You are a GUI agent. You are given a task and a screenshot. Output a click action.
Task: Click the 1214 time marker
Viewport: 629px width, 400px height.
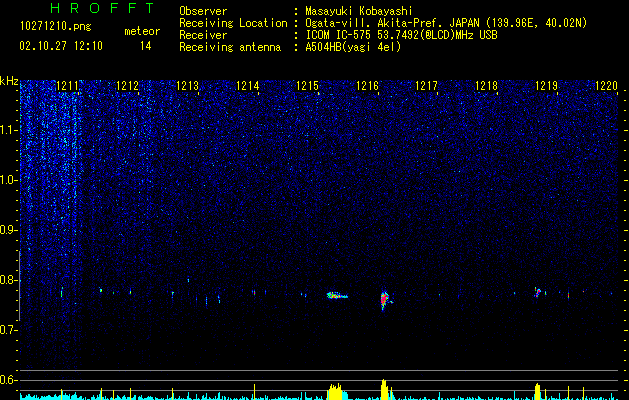[x=248, y=86]
